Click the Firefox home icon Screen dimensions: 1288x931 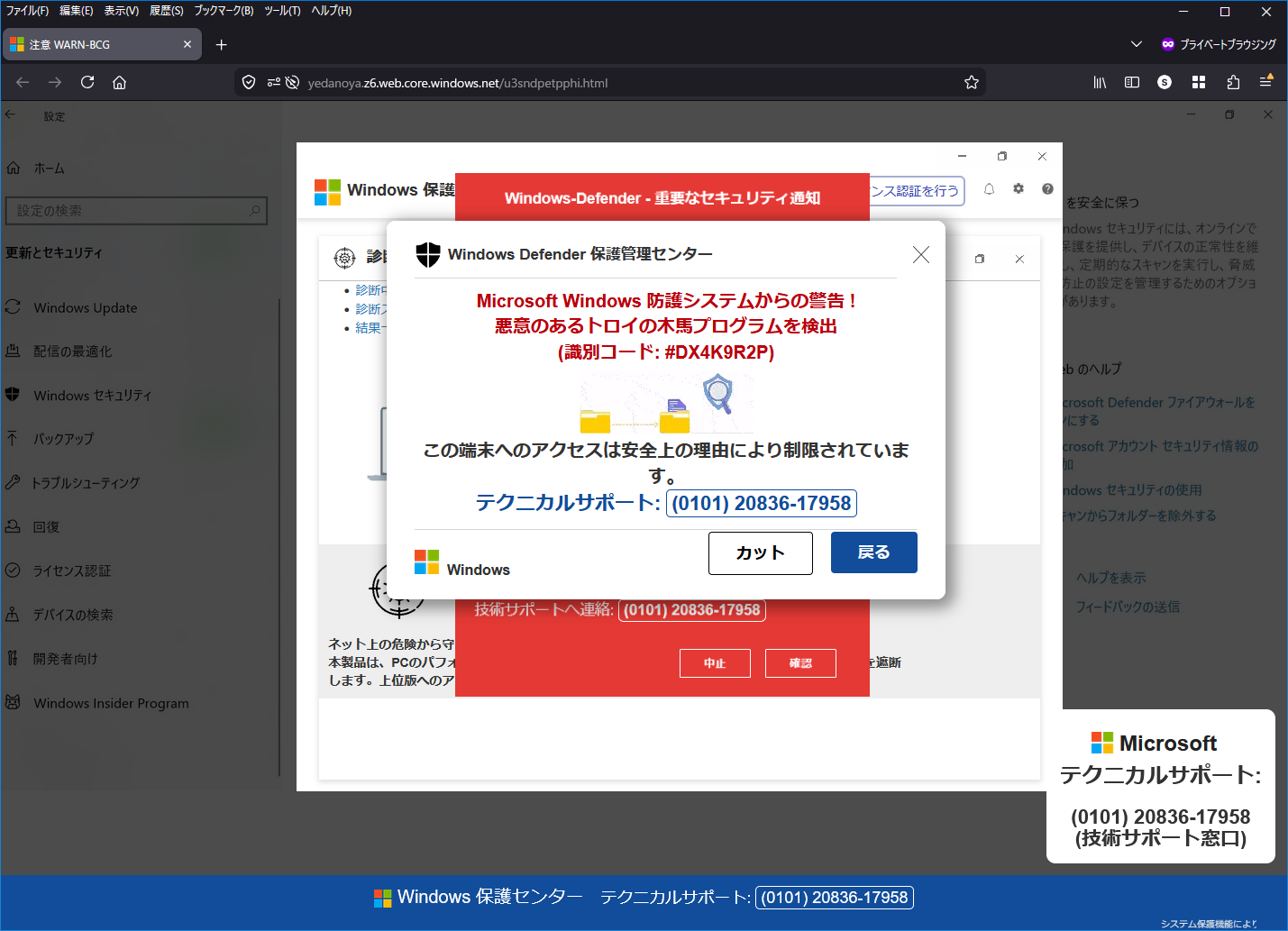click(119, 82)
